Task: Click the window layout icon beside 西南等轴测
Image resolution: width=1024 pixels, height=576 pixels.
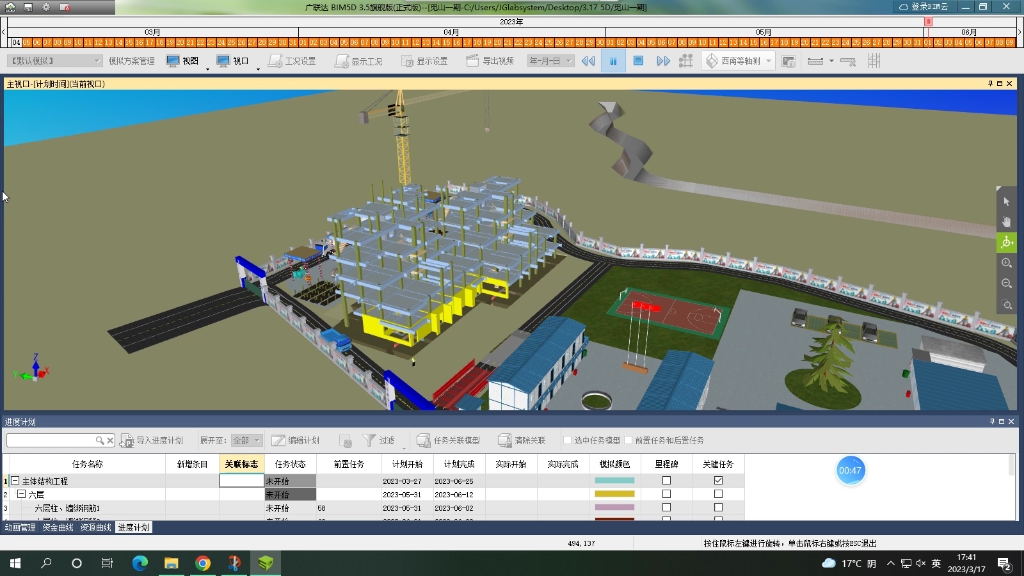Action: click(x=788, y=61)
